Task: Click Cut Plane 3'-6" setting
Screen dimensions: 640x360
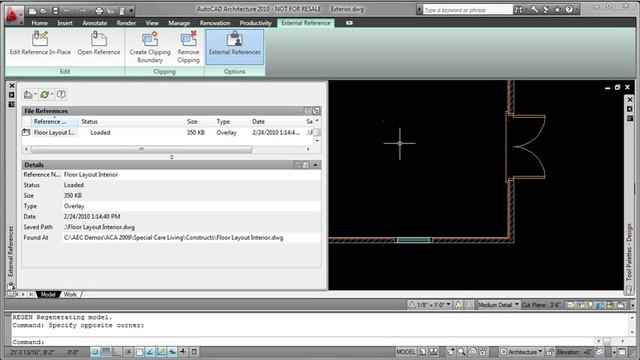Action: point(542,304)
